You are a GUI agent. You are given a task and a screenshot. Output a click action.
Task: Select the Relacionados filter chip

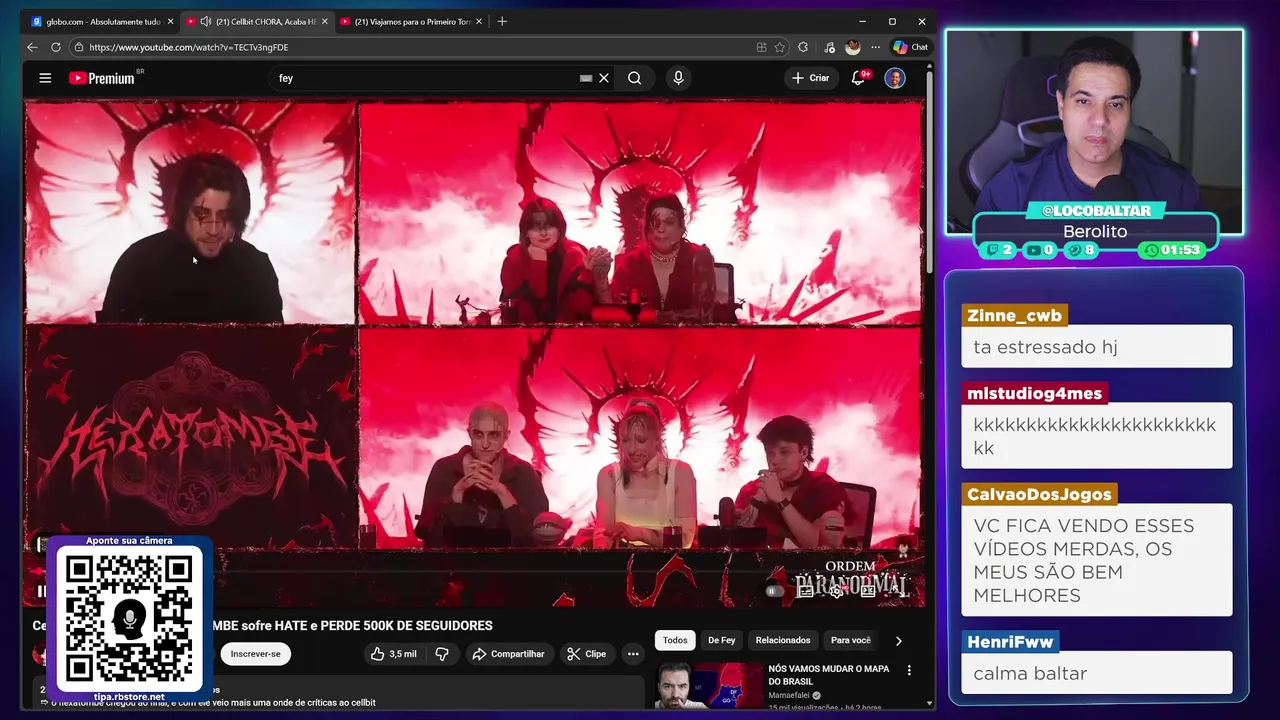tap(783, 640)
